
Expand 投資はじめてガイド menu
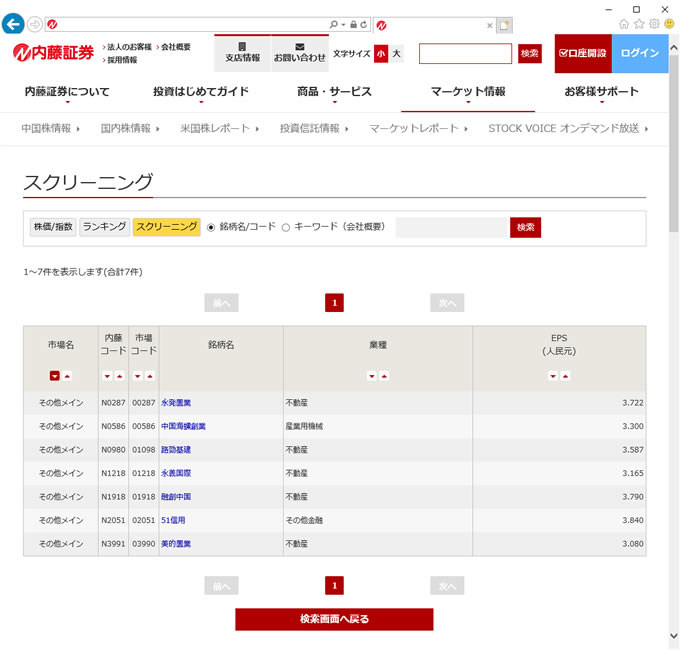pyautogui.click(x=201, y=92)
